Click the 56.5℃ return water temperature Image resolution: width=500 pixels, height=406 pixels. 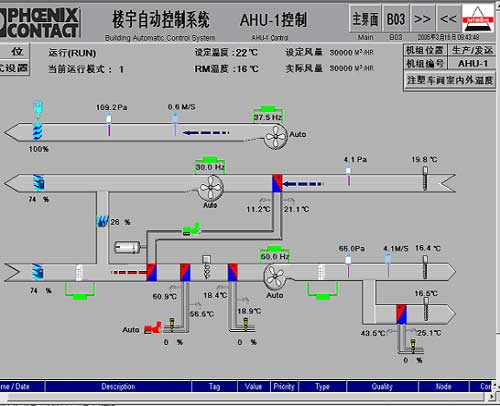(x=202, y=314)
